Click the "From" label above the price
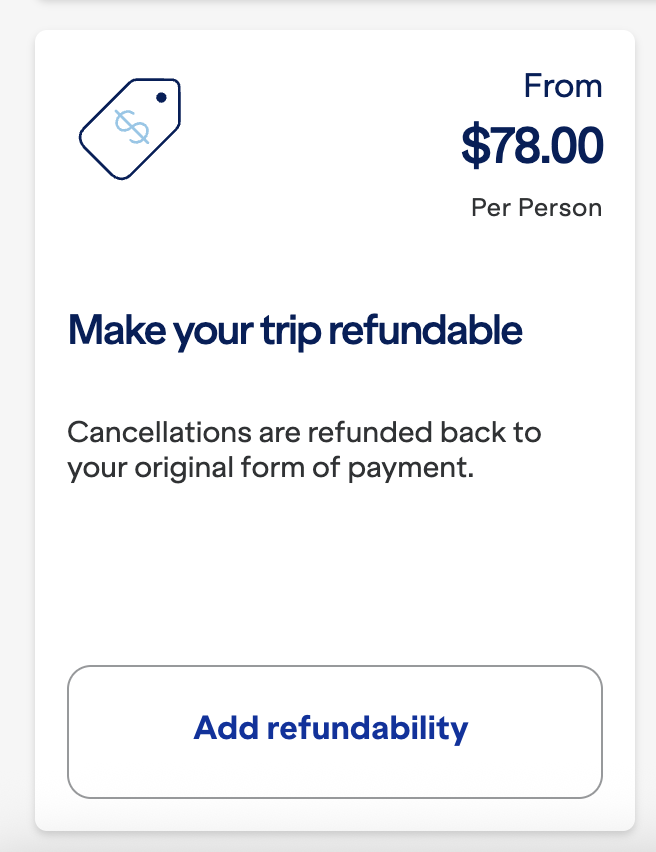The image size is (656, 852). coord(562,86)
